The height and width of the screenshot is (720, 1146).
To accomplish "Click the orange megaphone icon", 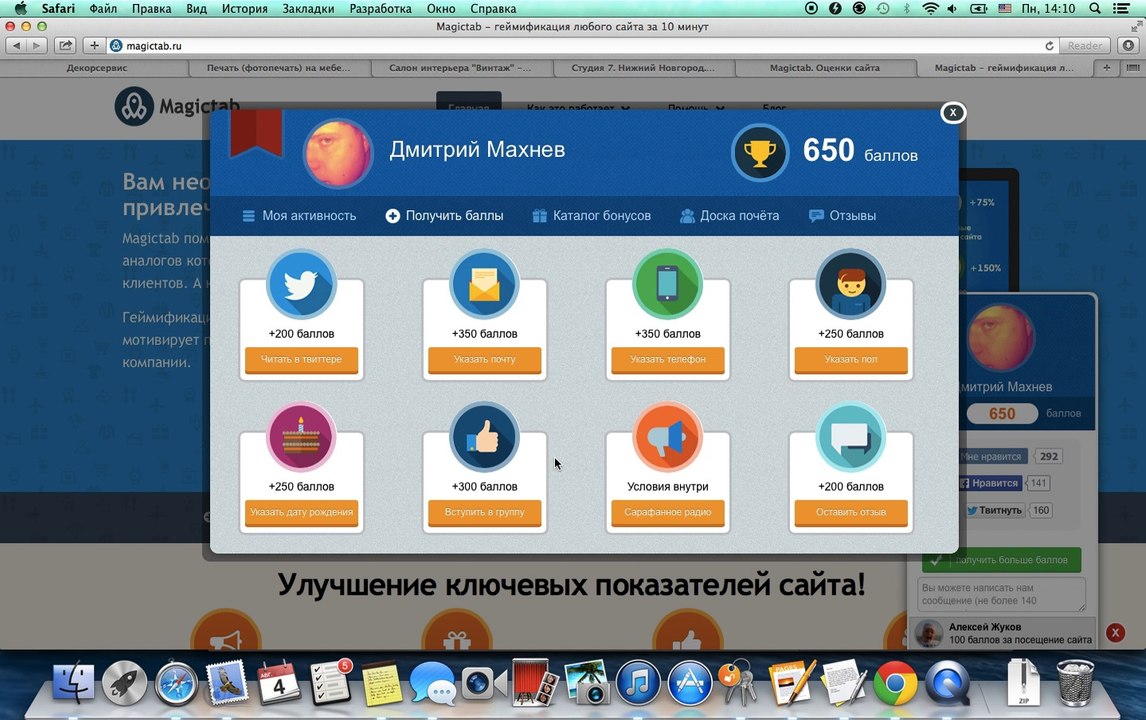I will pyautogui.click(x=667, y=437).
